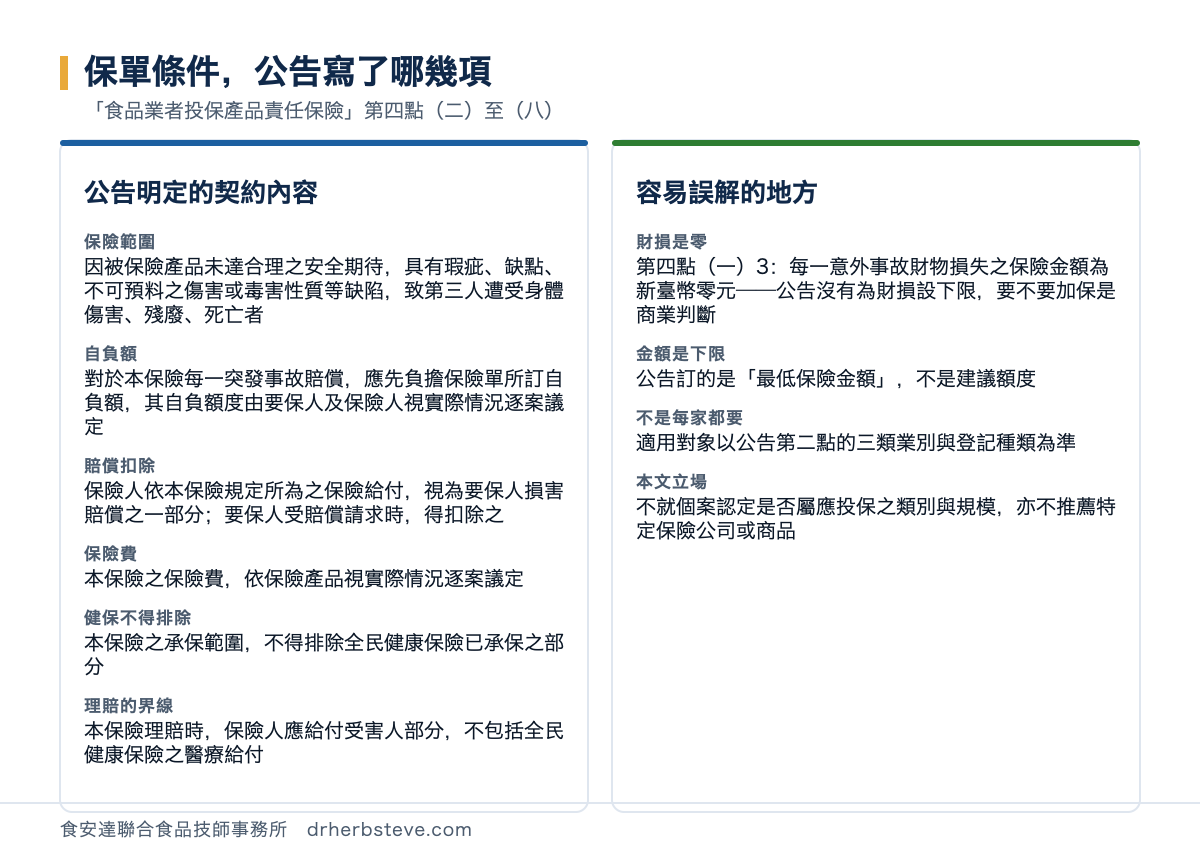Click the paragraph starting 本保險之承保範圍，不得排除
Viewport: 1200px width, 858px height.
pyautogui.click(x=324, y=655)
